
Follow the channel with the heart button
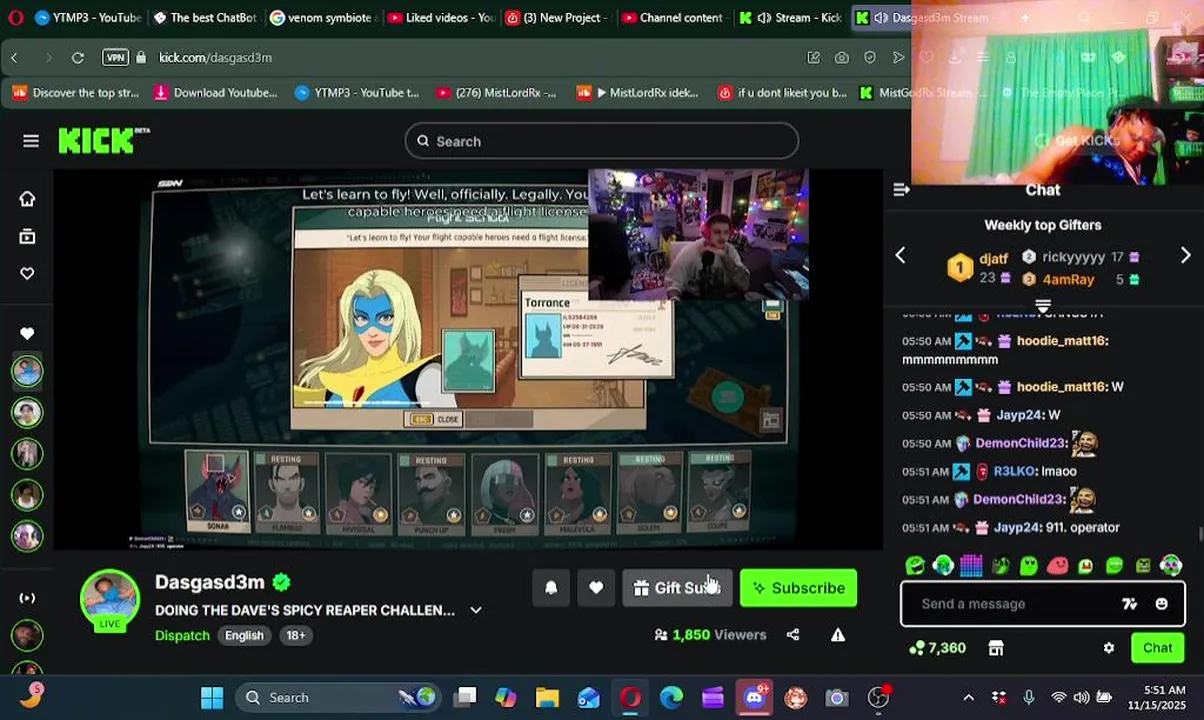click(596, 588)
